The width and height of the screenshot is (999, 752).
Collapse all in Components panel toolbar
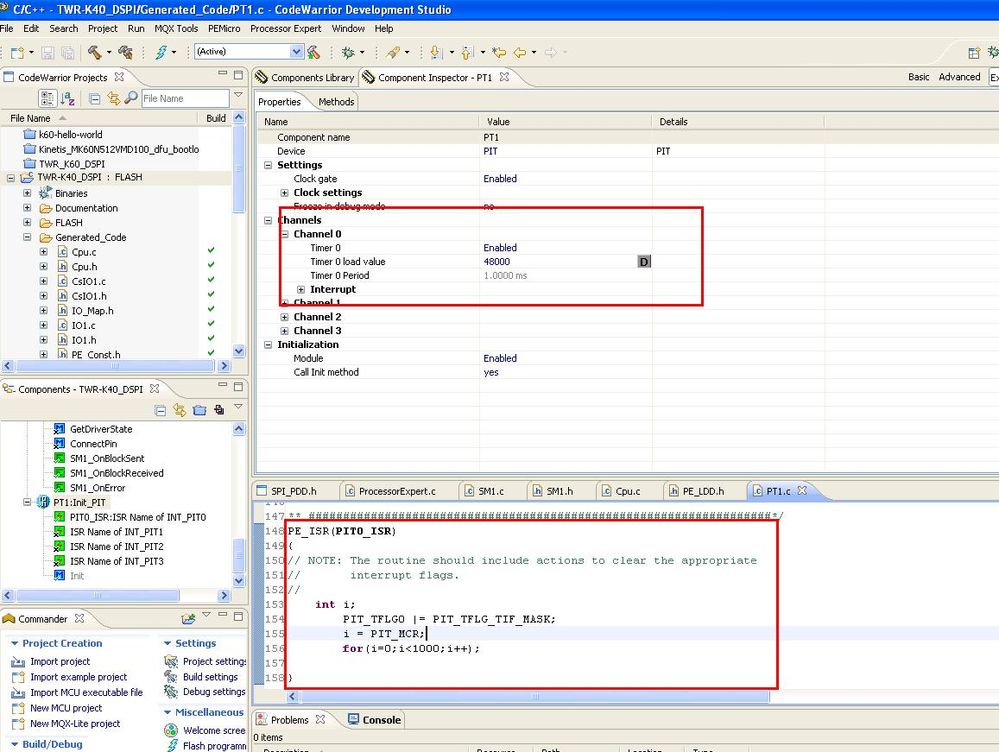tap(161, 410)
